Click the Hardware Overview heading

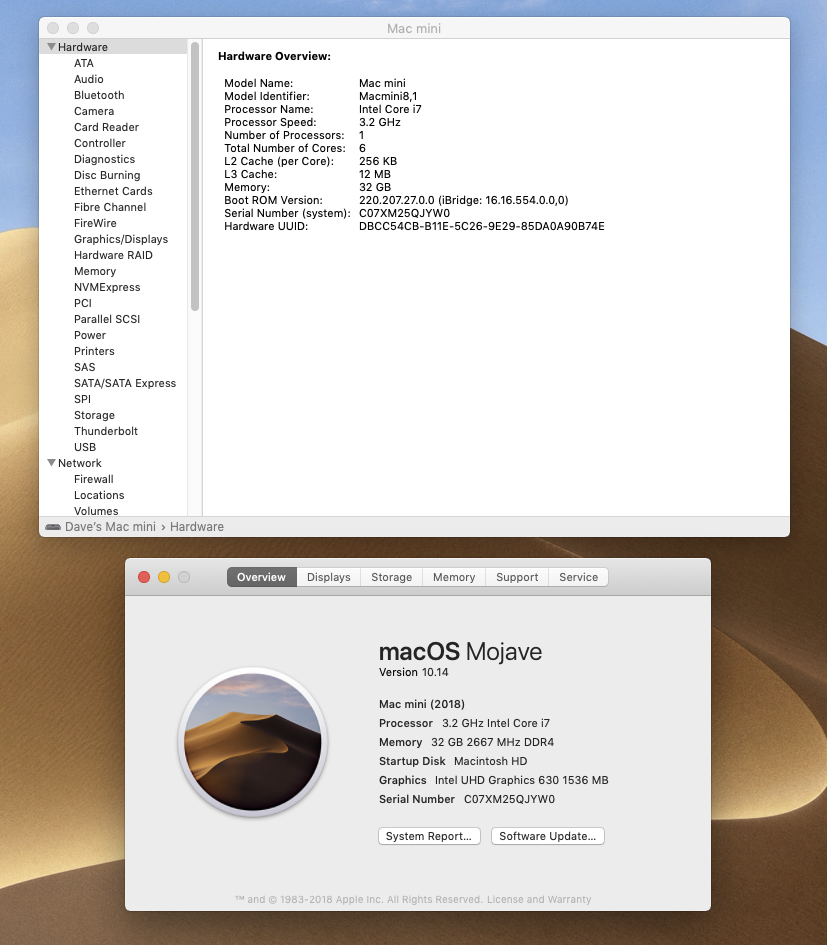274,56
